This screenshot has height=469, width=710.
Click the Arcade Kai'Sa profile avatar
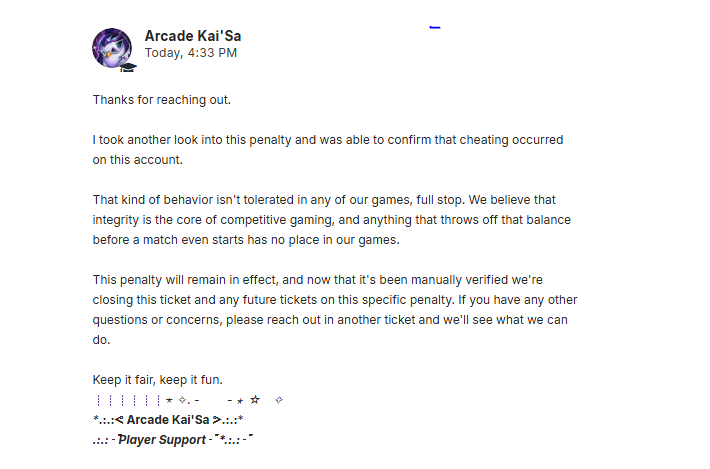pos(112,48)
